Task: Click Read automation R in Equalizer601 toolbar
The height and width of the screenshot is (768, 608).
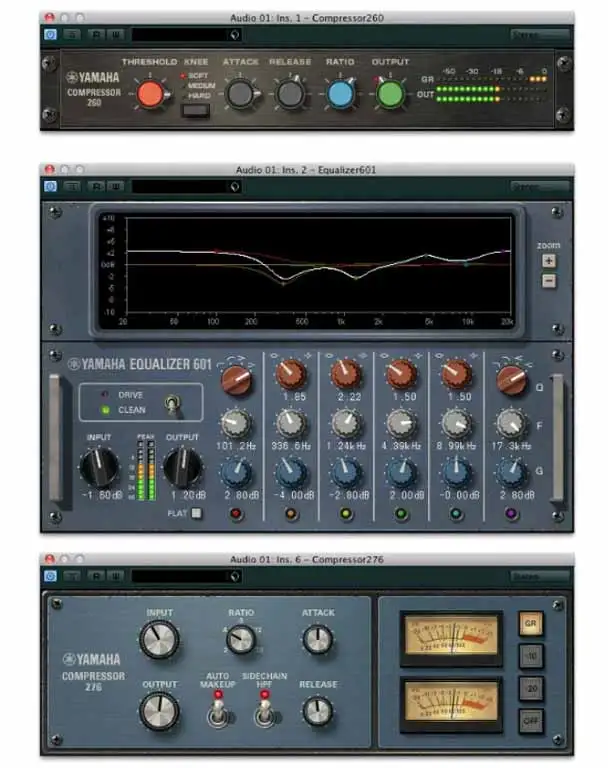Action: pos(96,187)
